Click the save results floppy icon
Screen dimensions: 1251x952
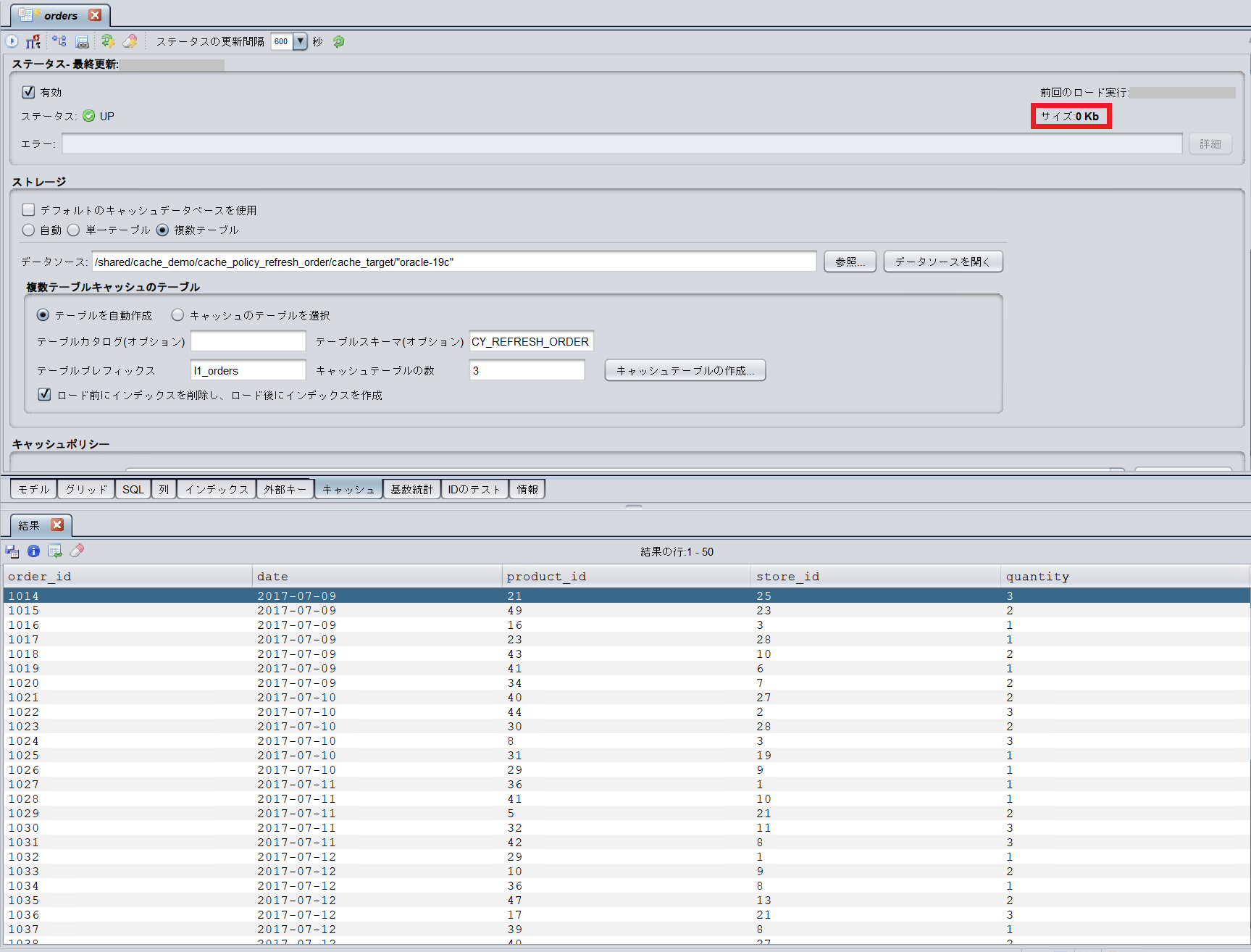[12, 551]
